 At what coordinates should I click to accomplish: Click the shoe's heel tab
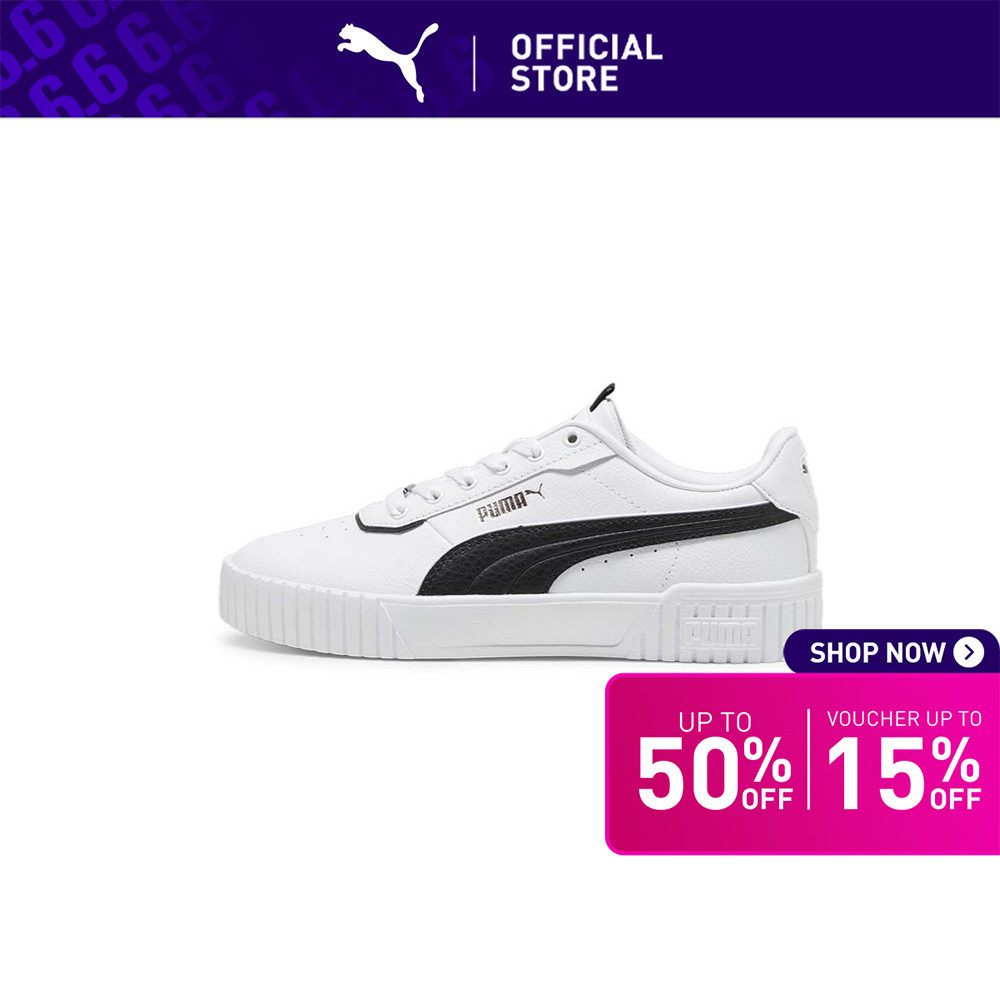(x=789, y=472)
